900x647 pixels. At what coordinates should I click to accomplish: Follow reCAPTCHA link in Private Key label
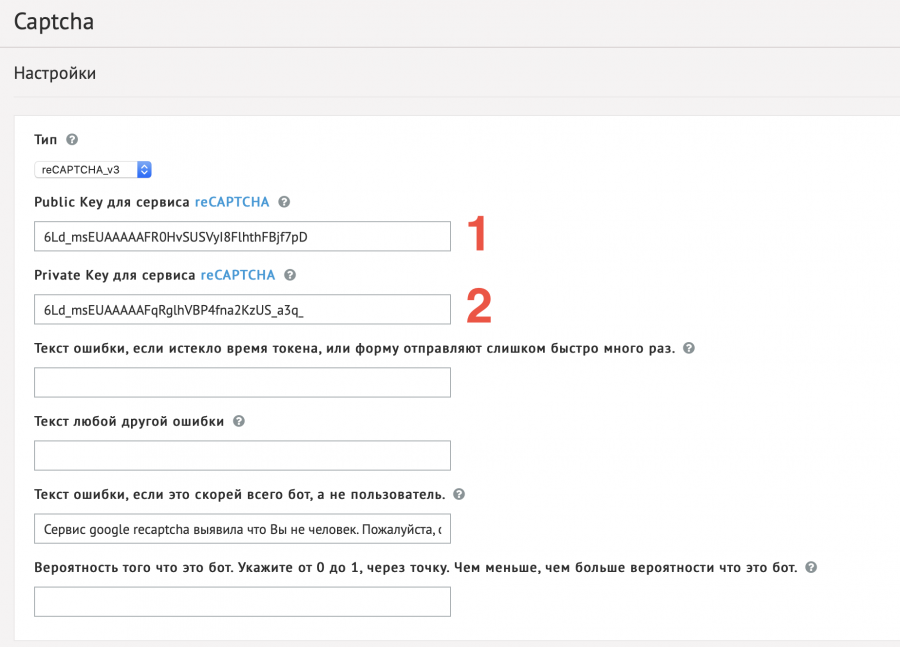(x=238, y=275)
